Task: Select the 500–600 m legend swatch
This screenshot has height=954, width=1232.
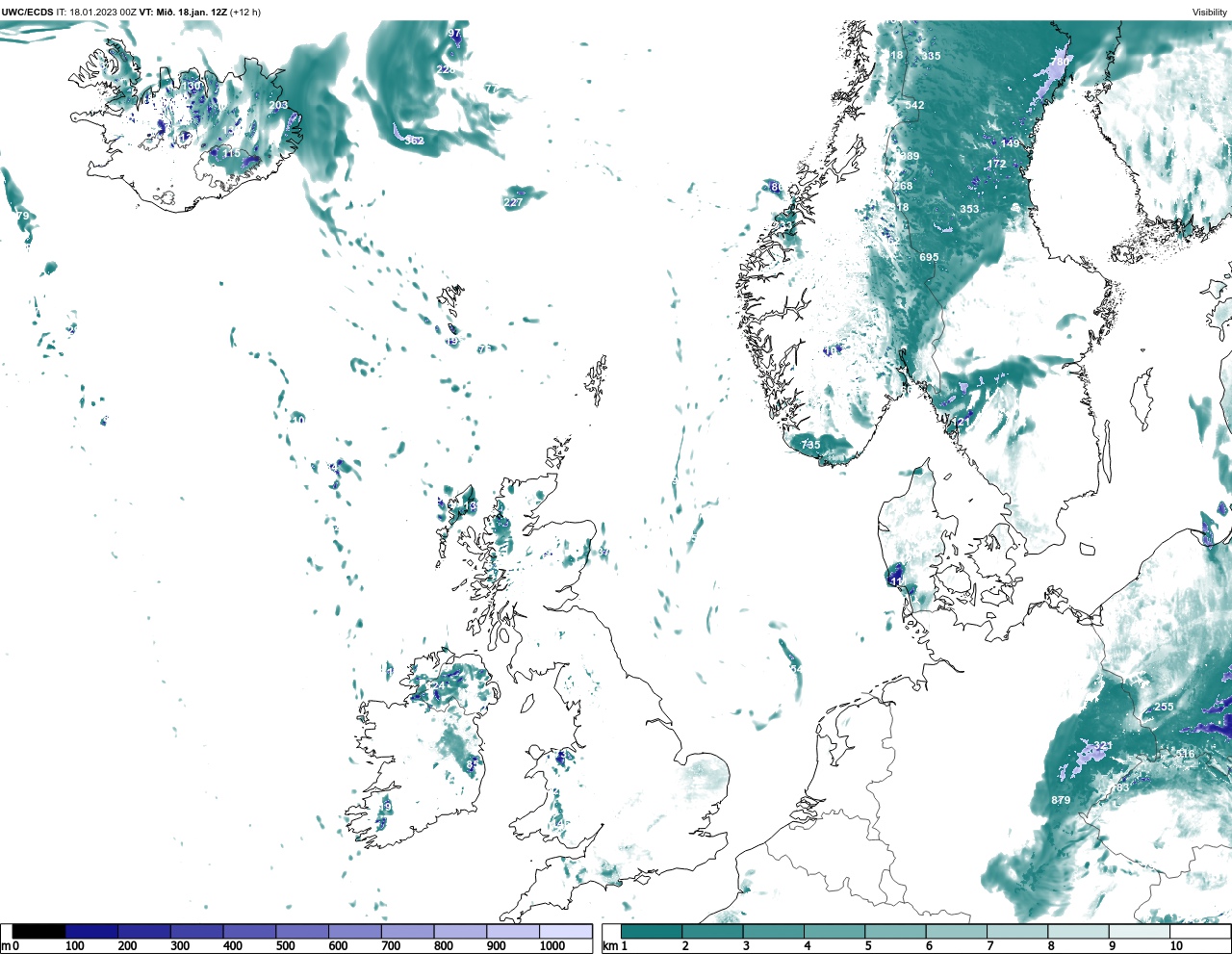Action: (x=302, y=932)
